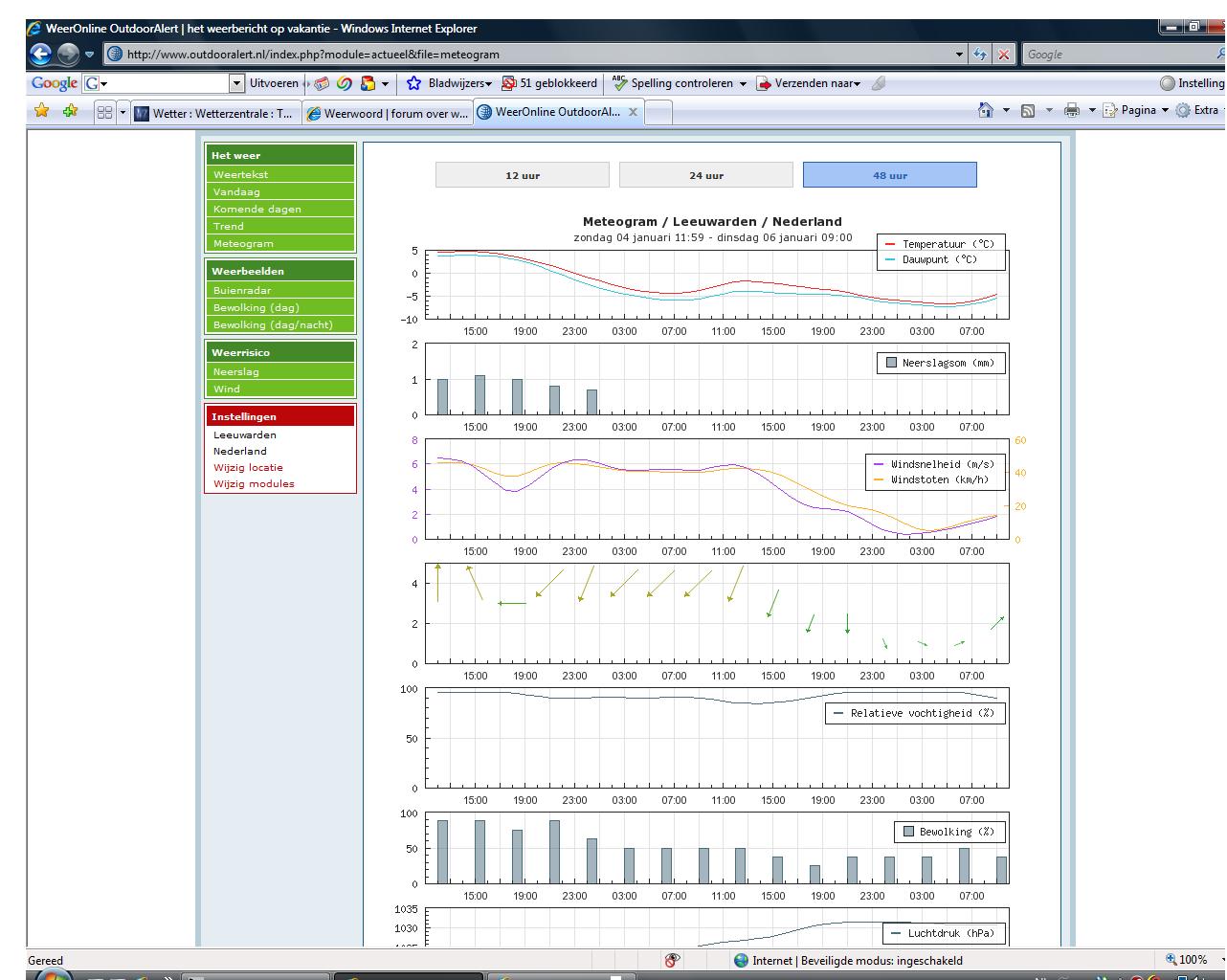Open the Quick Tabs grid icon
Viewport: 1227px width, 980px height.
pyautogui.click(x=104, y=112)
